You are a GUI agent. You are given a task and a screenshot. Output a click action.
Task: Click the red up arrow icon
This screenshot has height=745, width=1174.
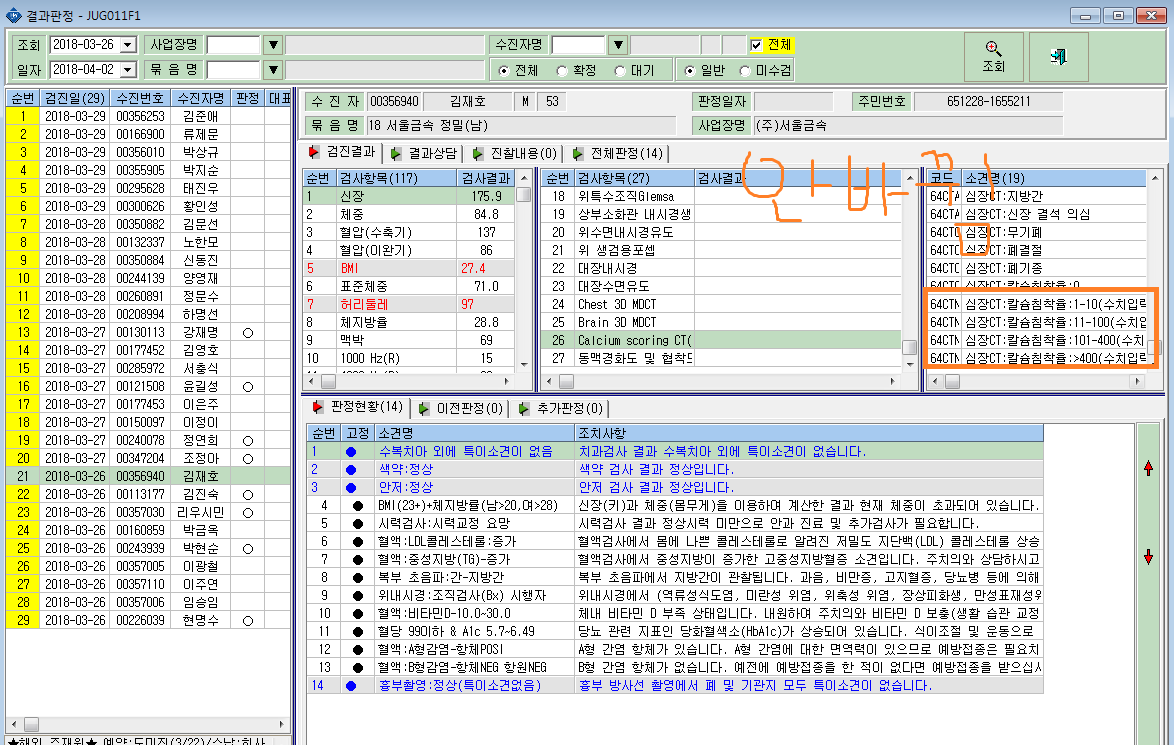[x=1149, y=468]
